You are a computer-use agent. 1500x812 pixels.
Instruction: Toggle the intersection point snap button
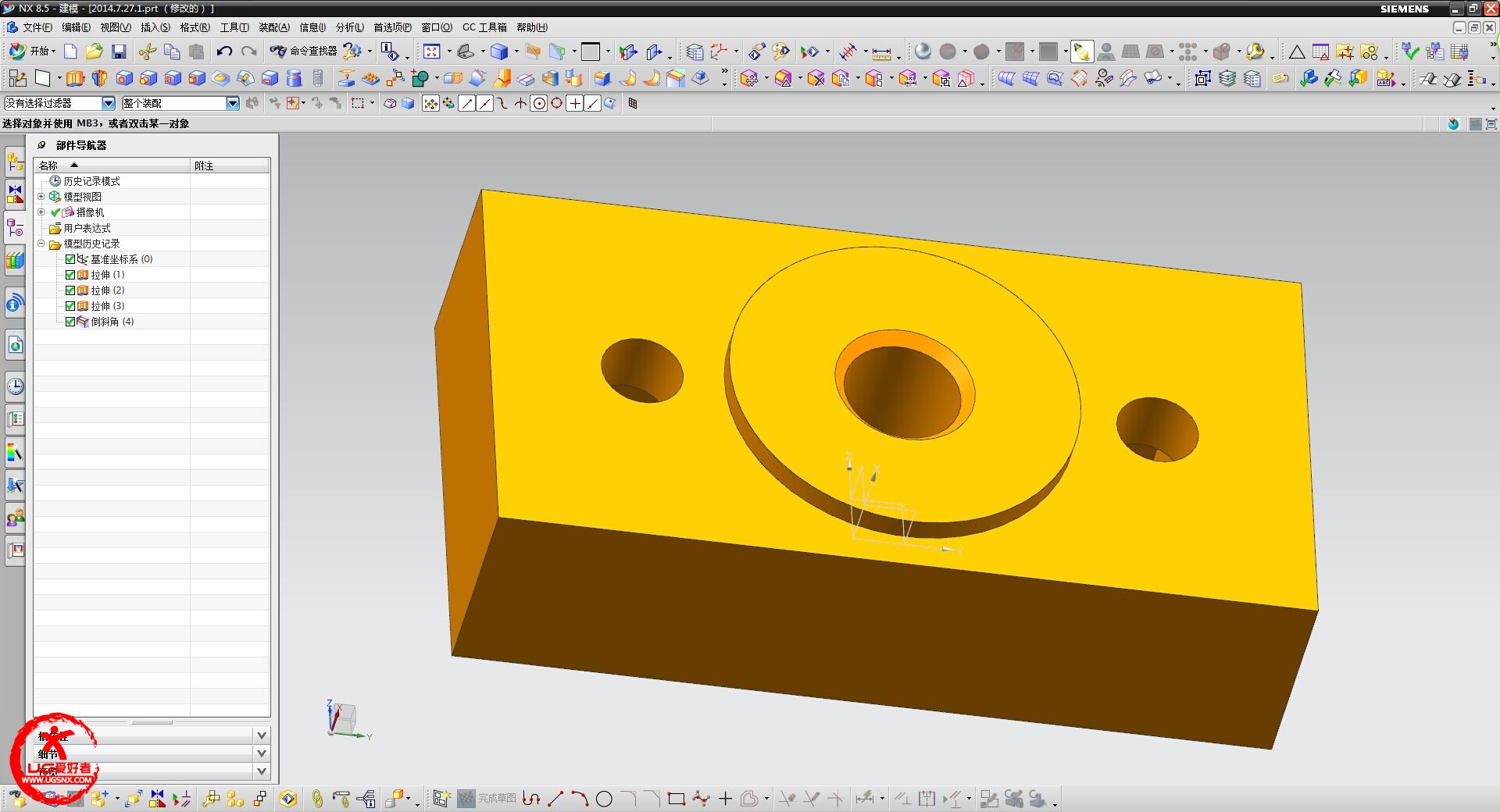coord(521,103)
